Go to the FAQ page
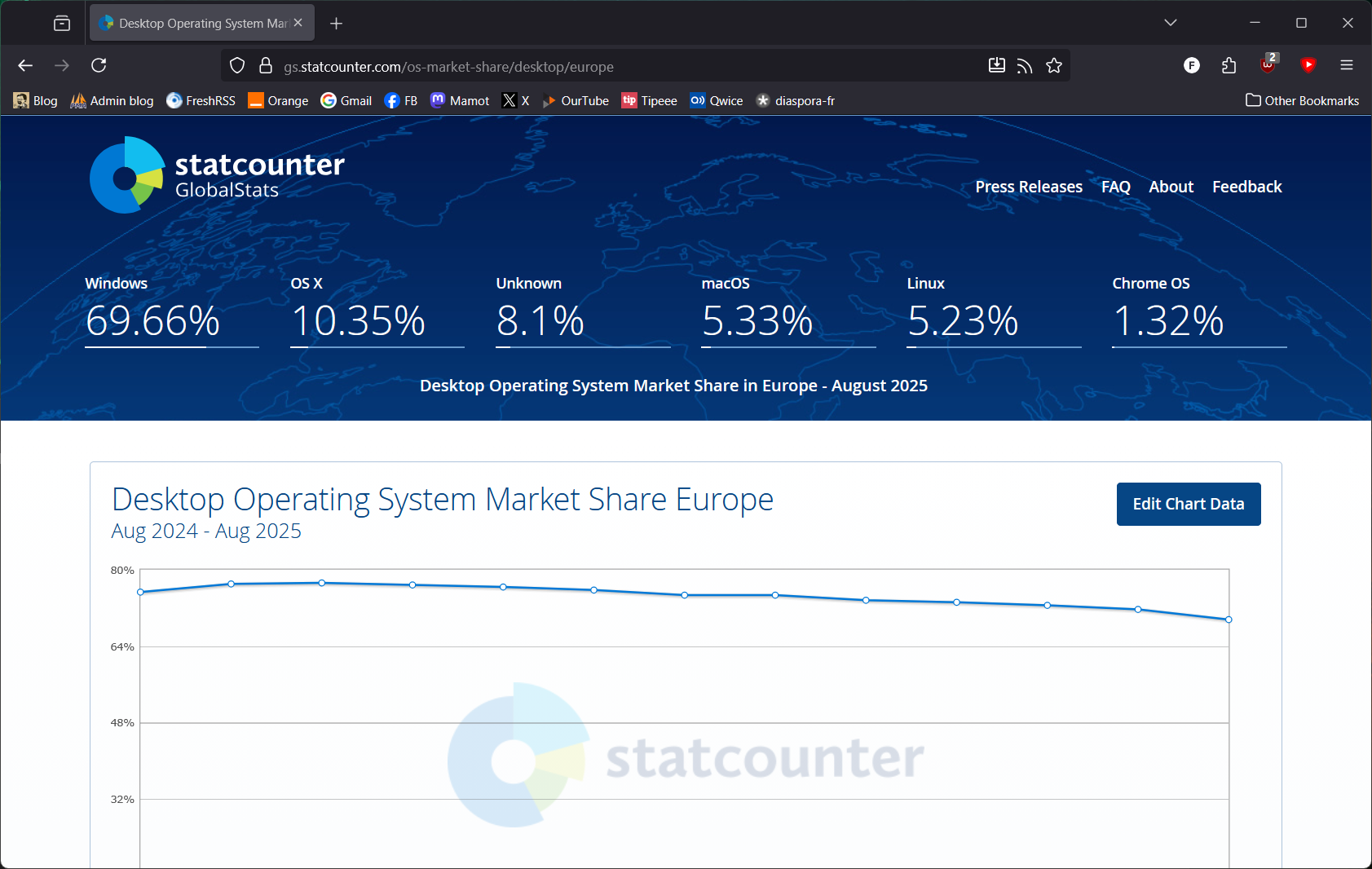This screenshot has width=1372, height=869. tap(1115, 187)
